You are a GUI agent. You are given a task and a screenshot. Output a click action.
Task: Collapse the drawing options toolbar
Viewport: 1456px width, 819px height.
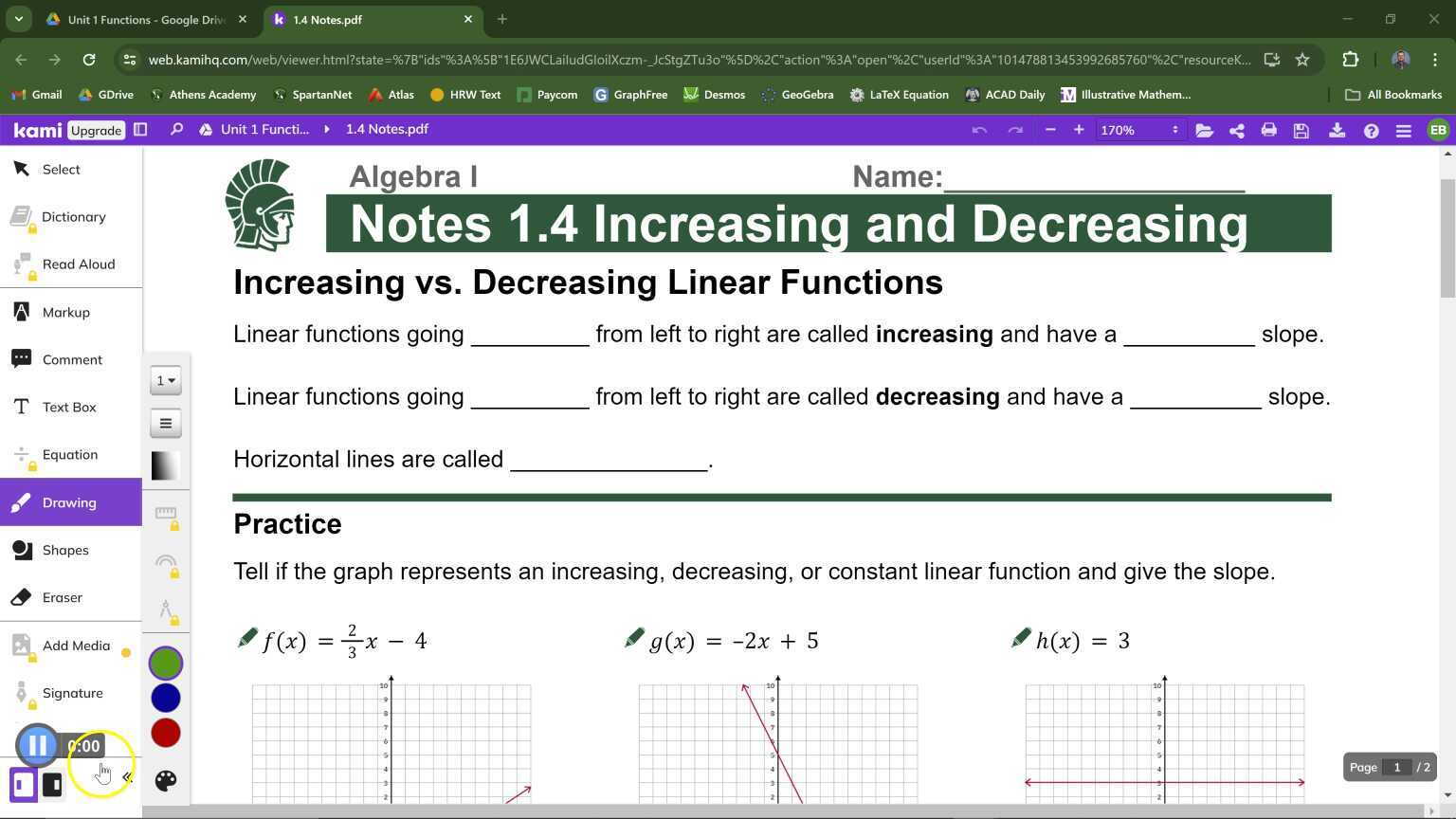pyautogui.click(x=127, y=776)
